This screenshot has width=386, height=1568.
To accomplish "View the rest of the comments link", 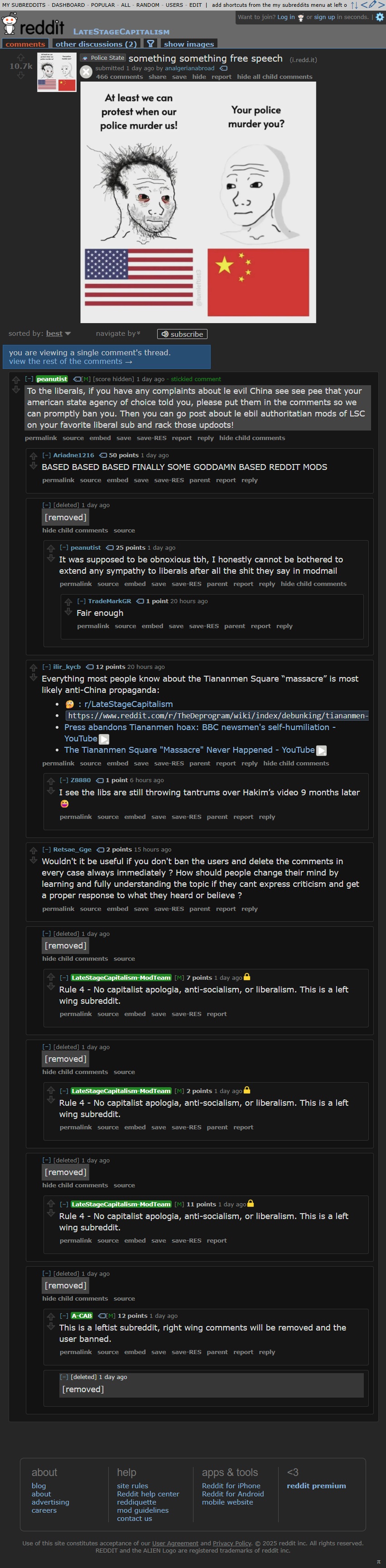I will click(71, 361).
